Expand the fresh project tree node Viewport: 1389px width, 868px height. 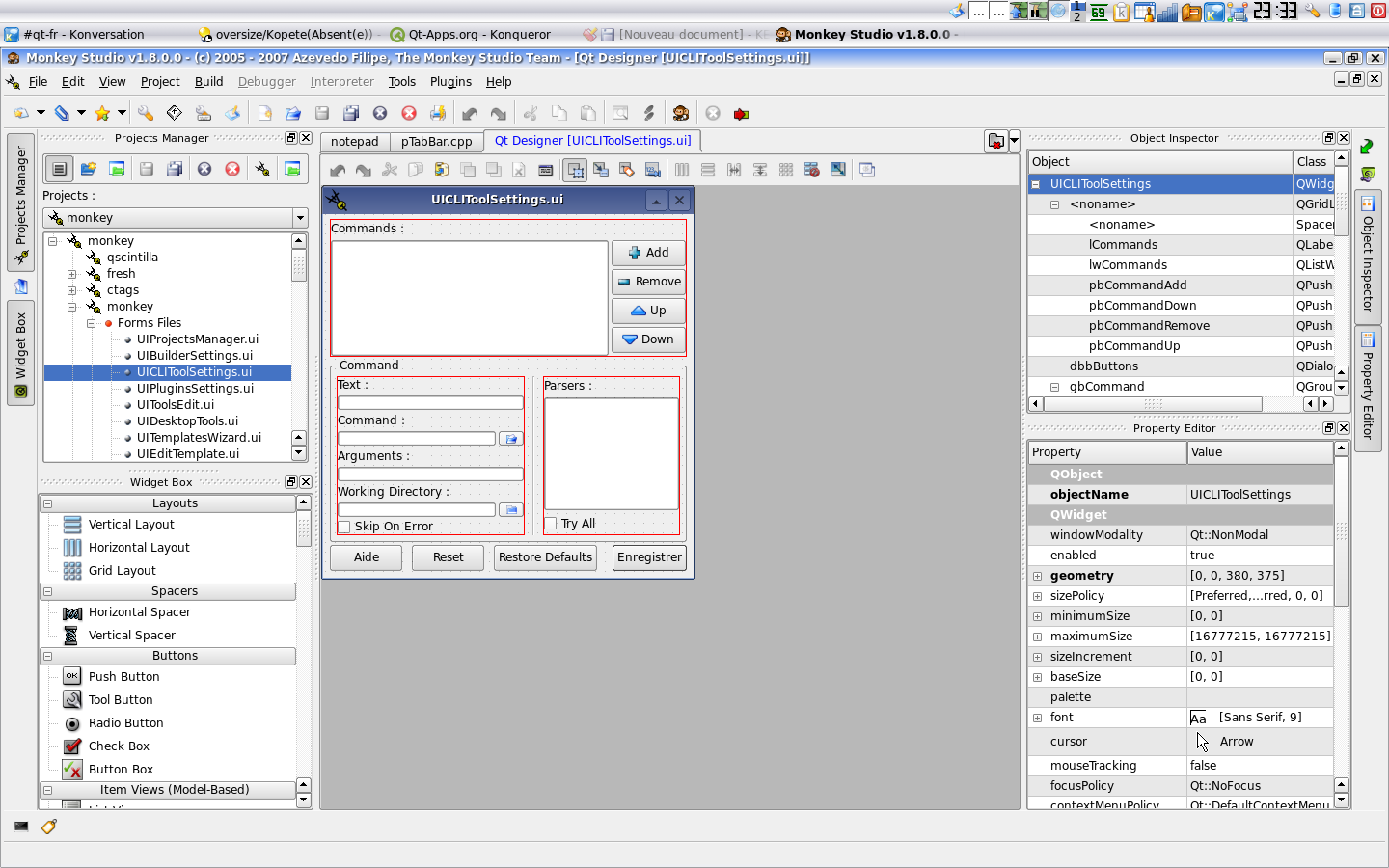[72, 274]
